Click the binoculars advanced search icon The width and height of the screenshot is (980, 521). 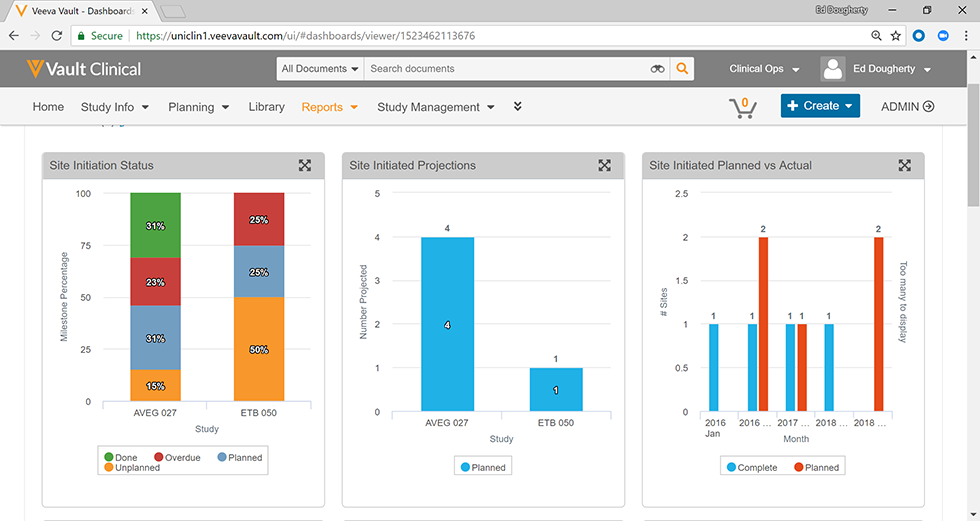click(x=657, y=69)
